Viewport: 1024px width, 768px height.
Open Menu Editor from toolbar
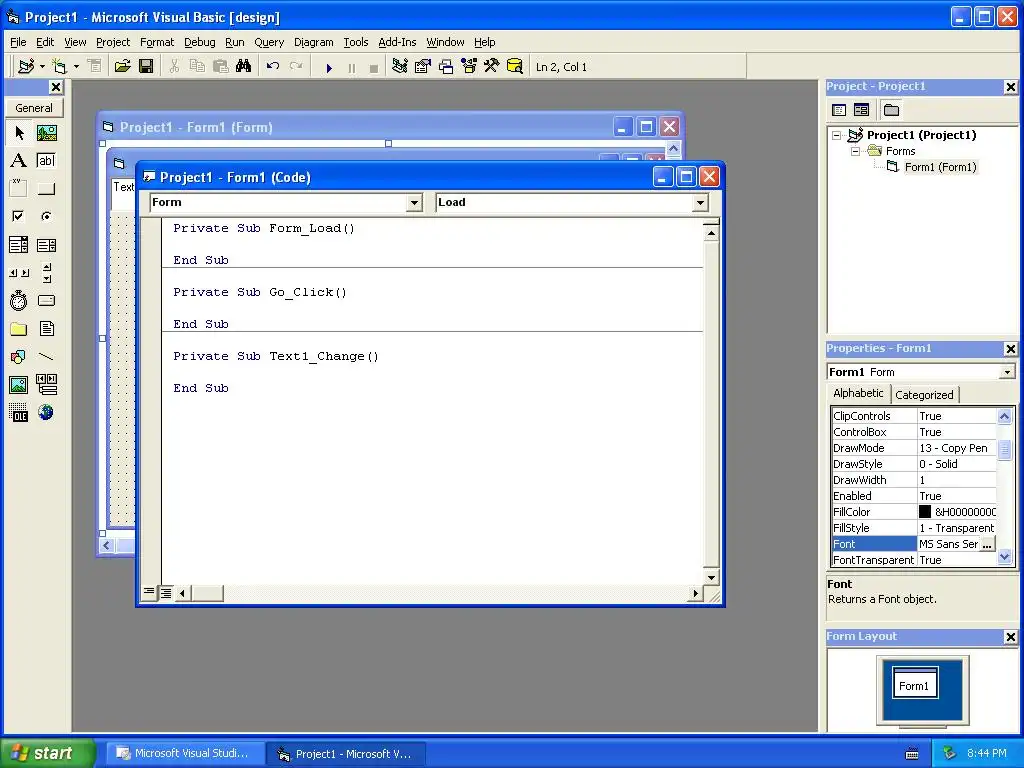(x=95, y=67)
